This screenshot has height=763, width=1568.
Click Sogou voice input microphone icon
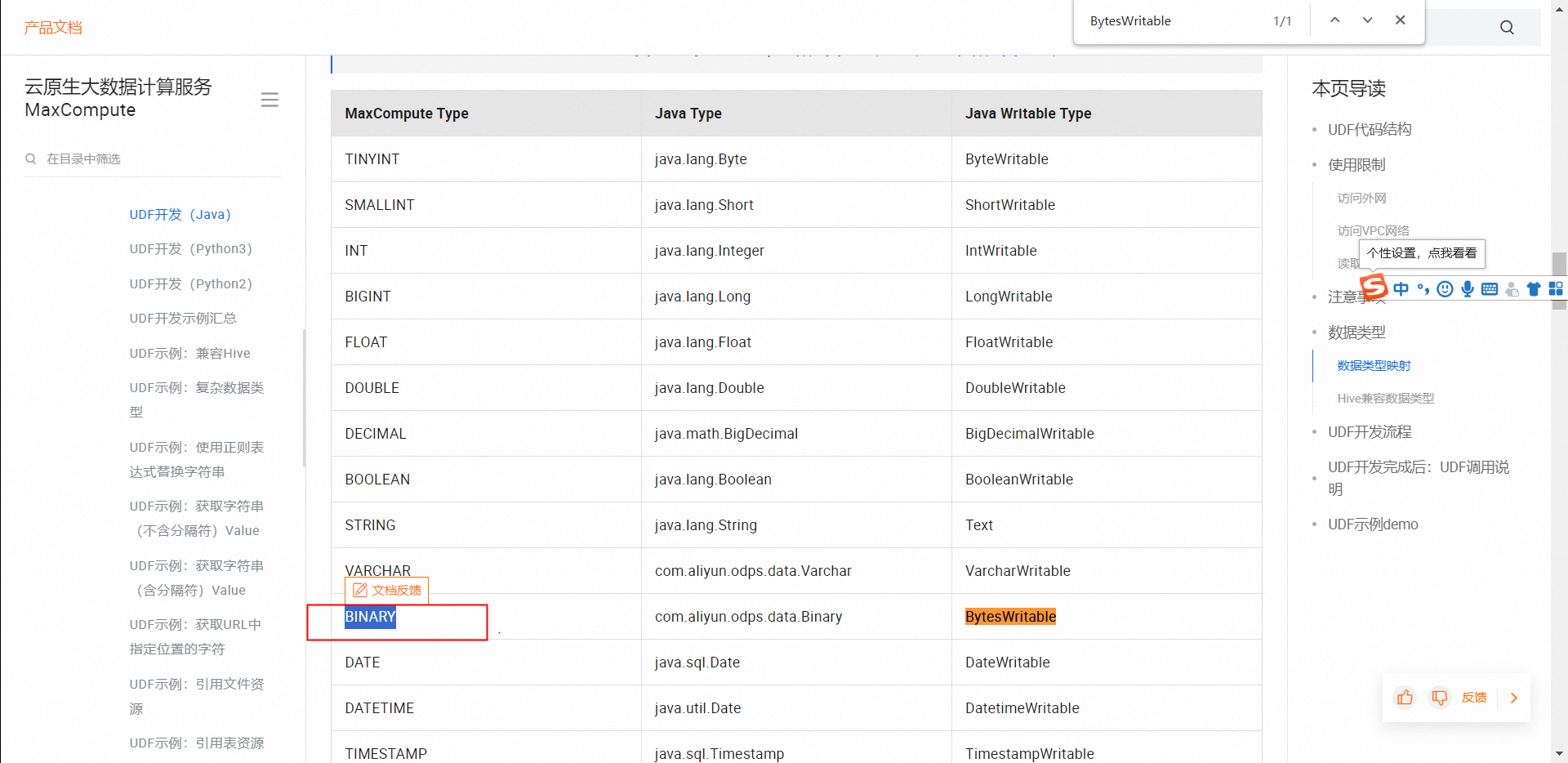[x=1468, y=288]
